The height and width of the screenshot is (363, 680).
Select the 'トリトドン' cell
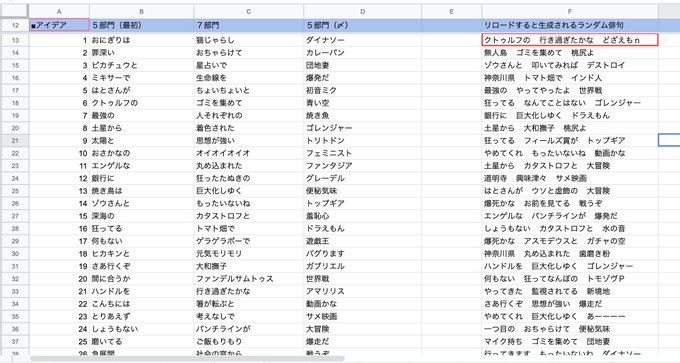click(x=362, y=141)
